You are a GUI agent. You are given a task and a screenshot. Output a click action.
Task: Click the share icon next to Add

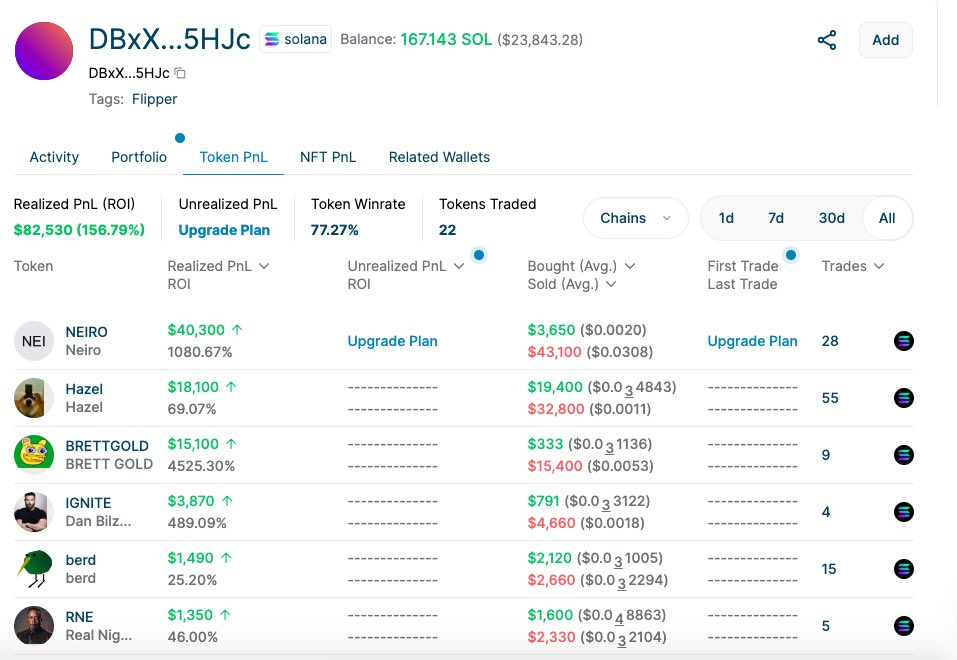(826, 40)
